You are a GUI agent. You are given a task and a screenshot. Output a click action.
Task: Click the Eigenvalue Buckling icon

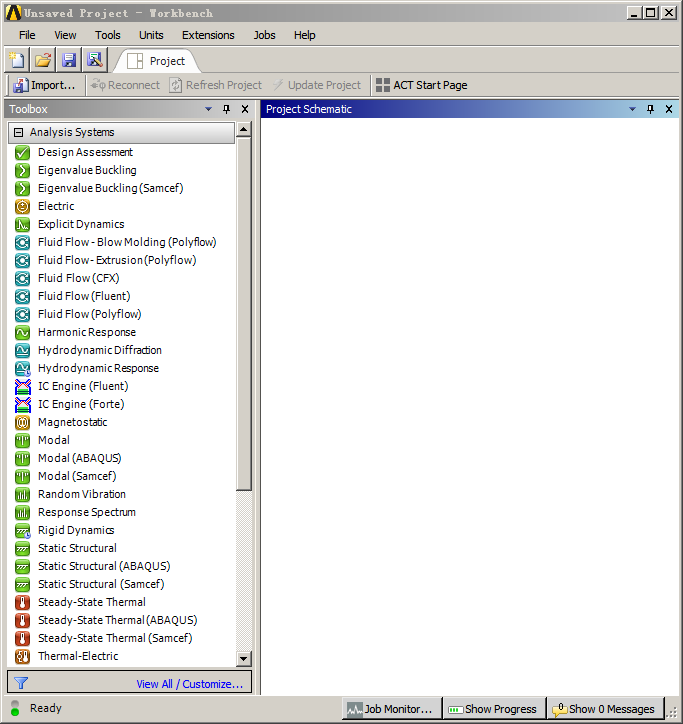(x=22, y=170)
